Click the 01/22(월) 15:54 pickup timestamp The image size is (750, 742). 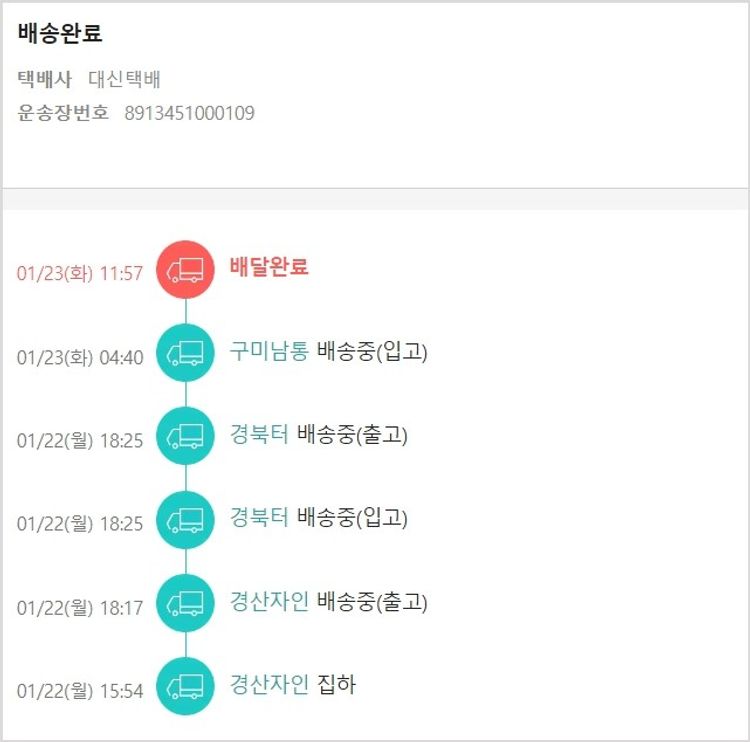(80, 691)
